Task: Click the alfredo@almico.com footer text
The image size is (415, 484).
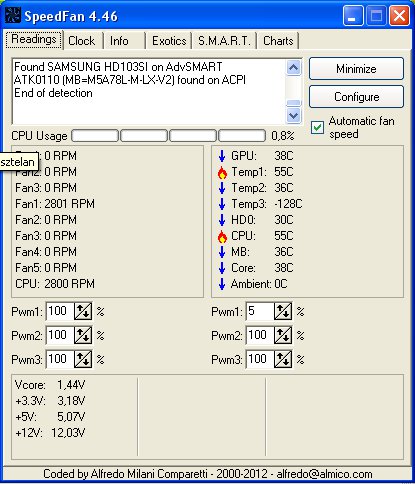Action: point(324,474)
